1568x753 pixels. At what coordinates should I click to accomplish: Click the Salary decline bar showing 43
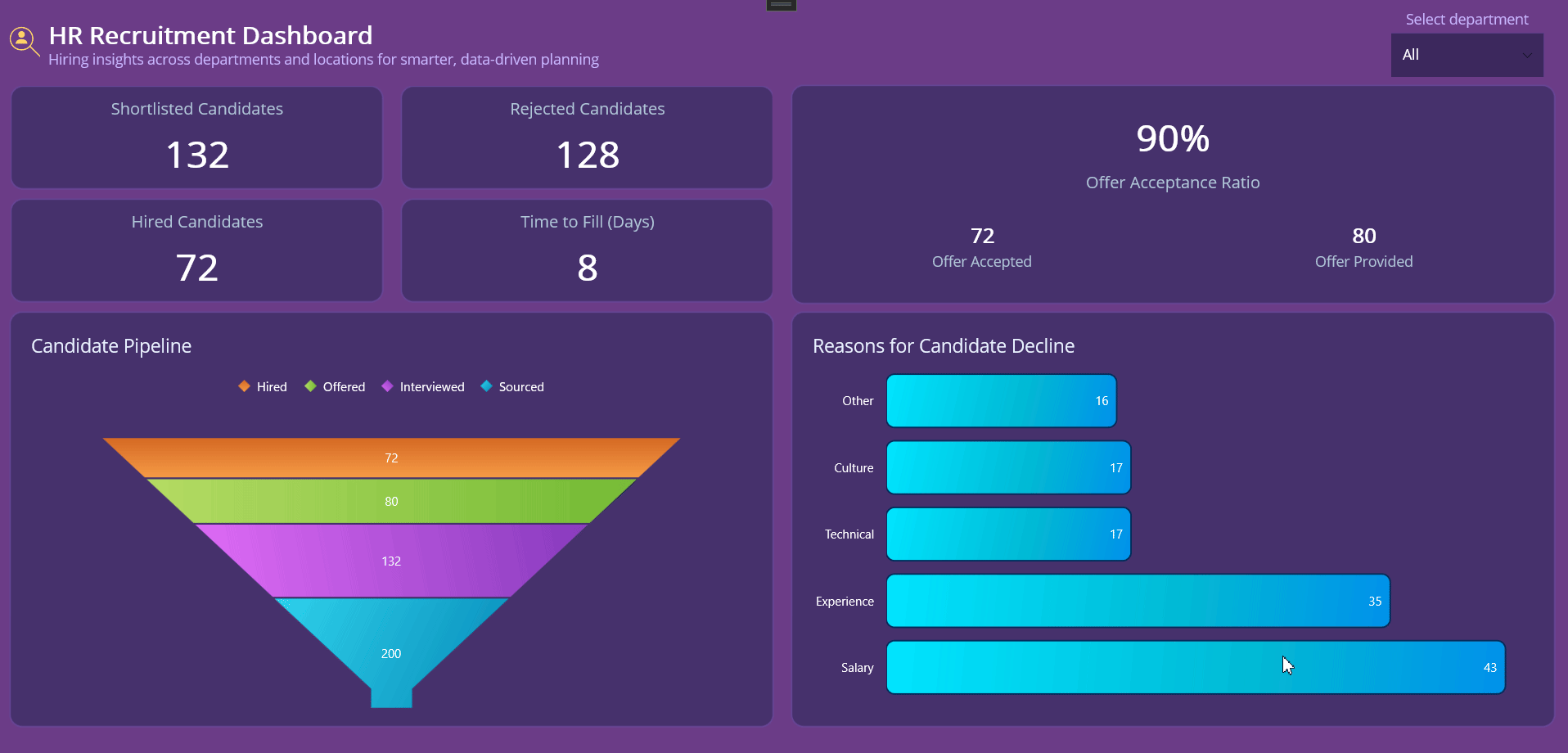coord(1194,667)
